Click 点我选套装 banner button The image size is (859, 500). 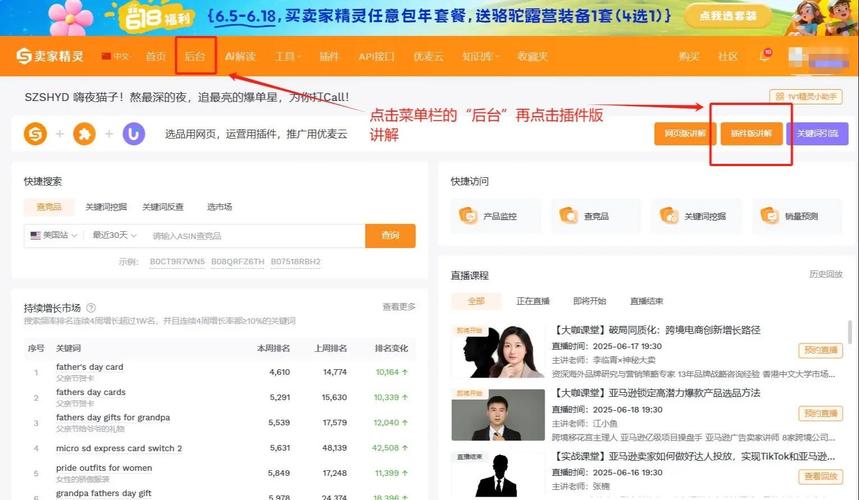click(x=728, y=15)
